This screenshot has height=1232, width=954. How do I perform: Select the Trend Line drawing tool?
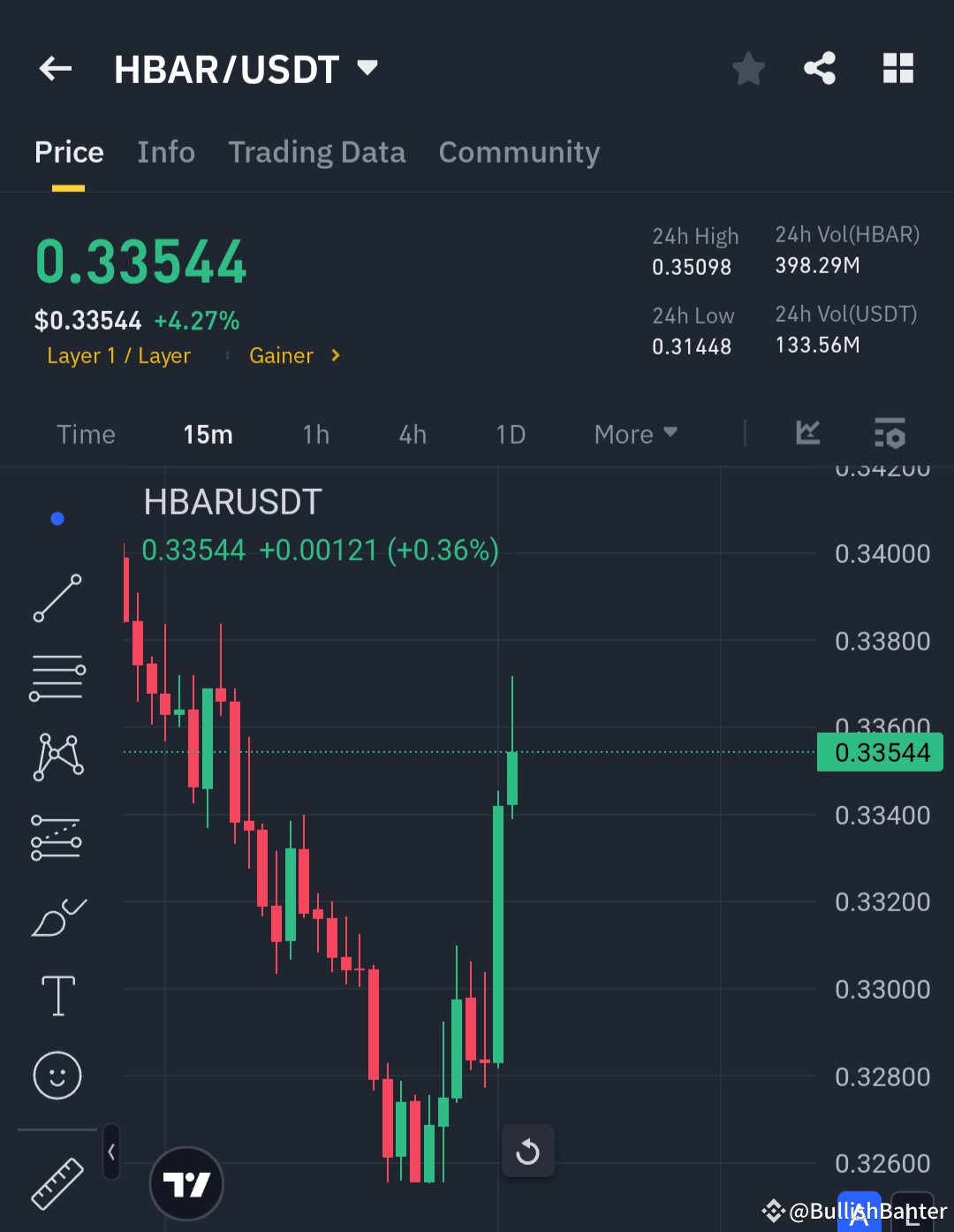[x=57, y=599]
